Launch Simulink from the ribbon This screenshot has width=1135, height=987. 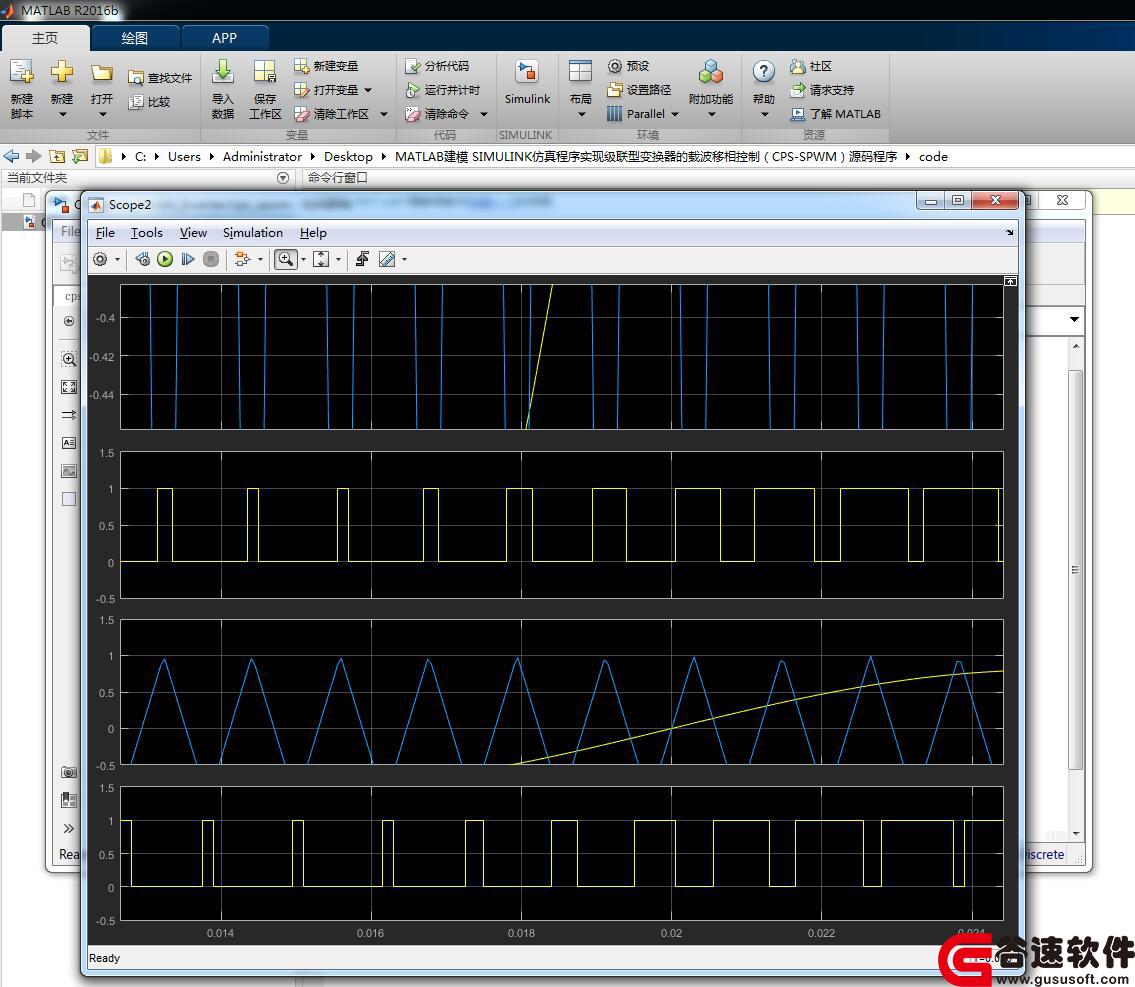(527, 84)
